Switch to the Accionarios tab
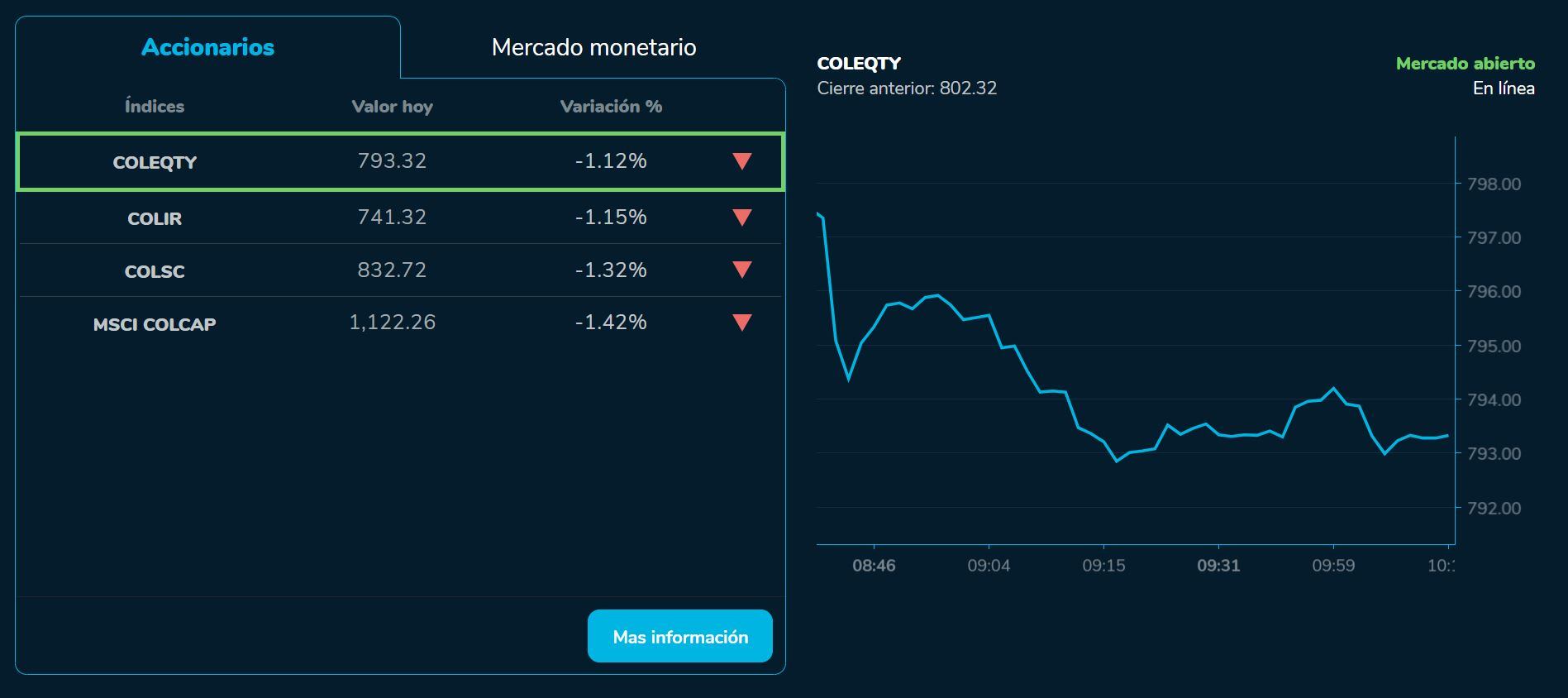This screenshot has height=698, width=1568. (x=207, y=47)
